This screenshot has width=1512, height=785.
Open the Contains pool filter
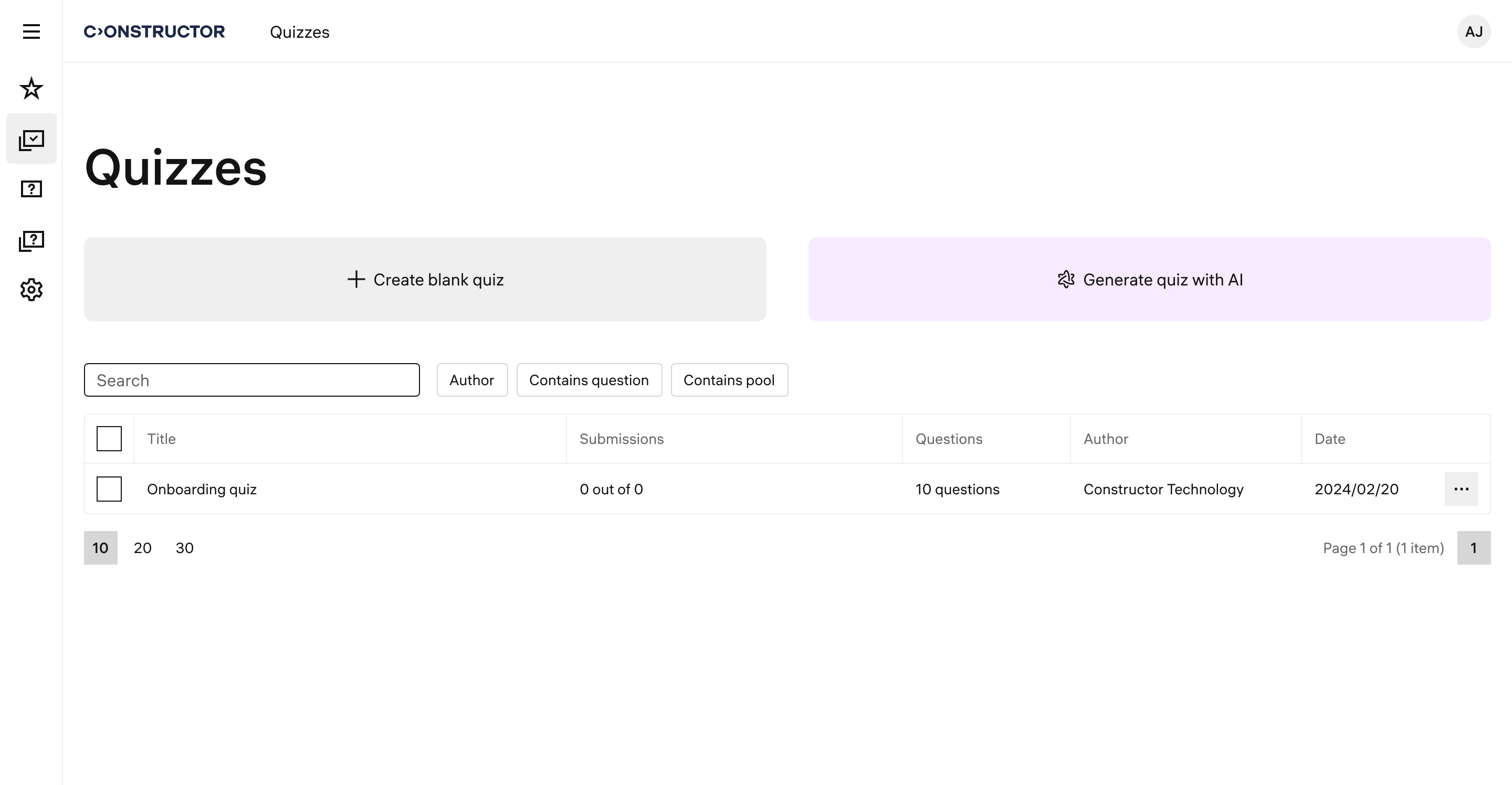pyautogui.click(x=729, y=380)
